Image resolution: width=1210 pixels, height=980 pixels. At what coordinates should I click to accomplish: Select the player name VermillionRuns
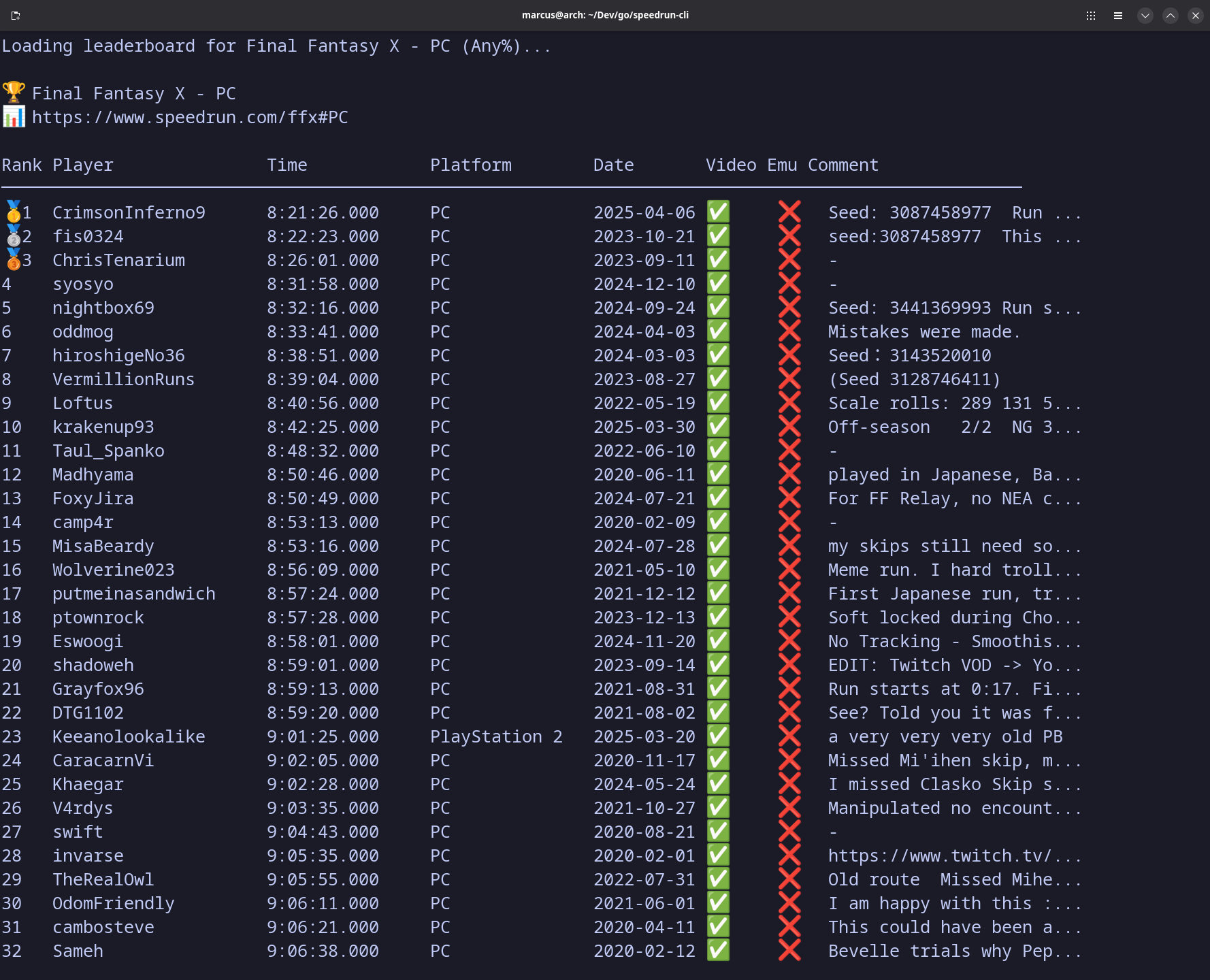pos(124,379)
